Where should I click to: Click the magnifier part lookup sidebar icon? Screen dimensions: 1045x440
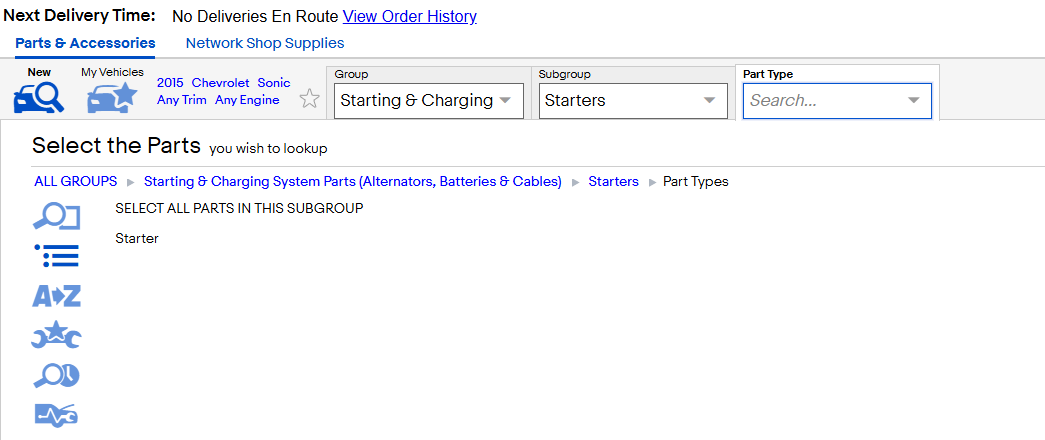pyautogui.click(x=57, y=217)
